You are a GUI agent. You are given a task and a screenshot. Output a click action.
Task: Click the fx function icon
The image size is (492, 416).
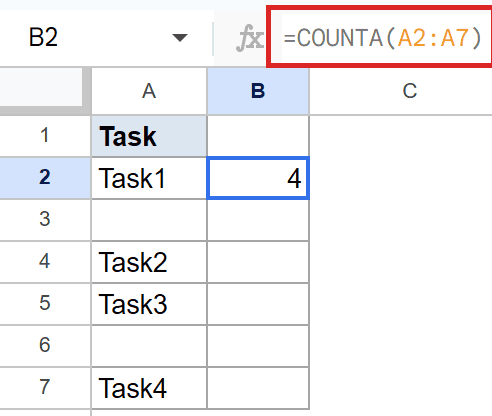tap(250, 38)
